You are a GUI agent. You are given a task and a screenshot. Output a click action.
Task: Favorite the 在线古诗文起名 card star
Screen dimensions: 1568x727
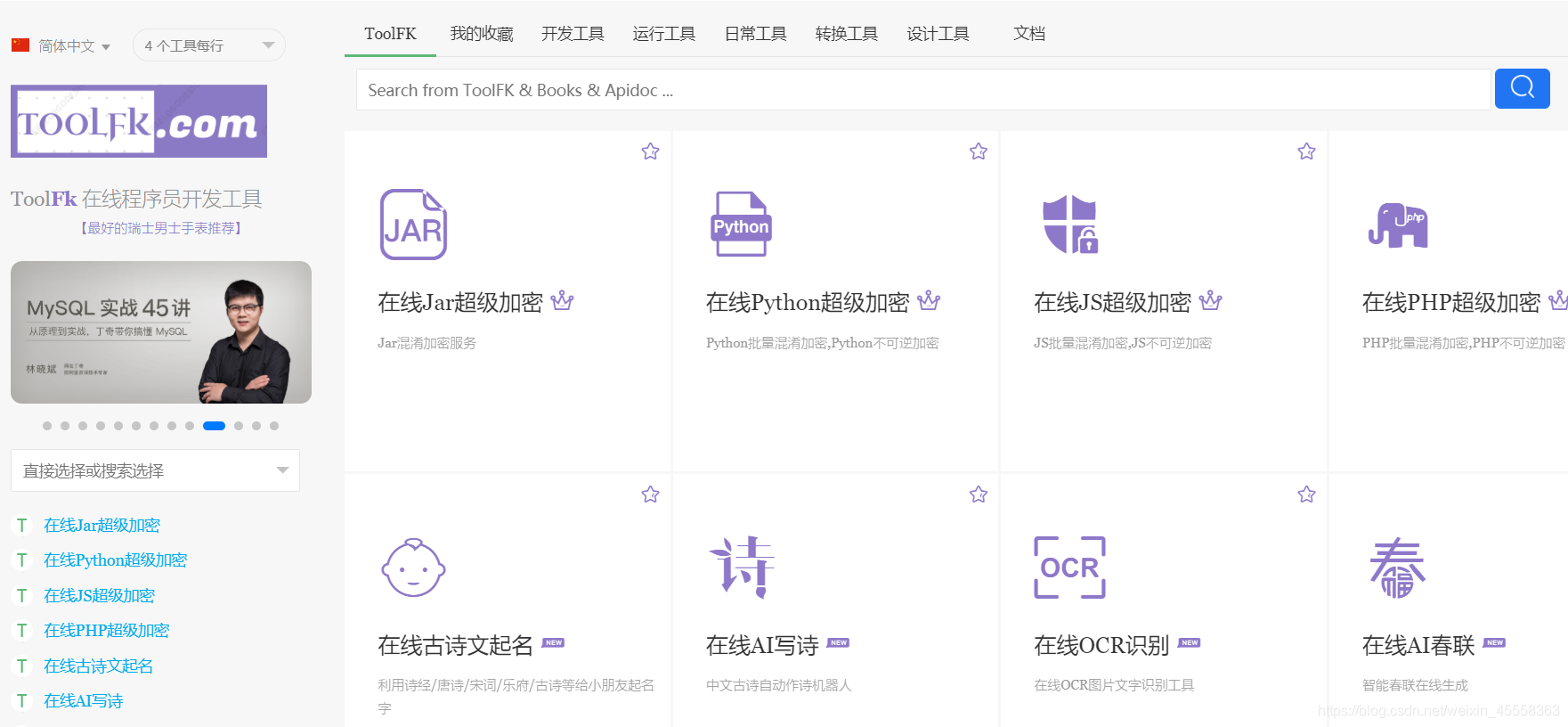pos(650,494)
